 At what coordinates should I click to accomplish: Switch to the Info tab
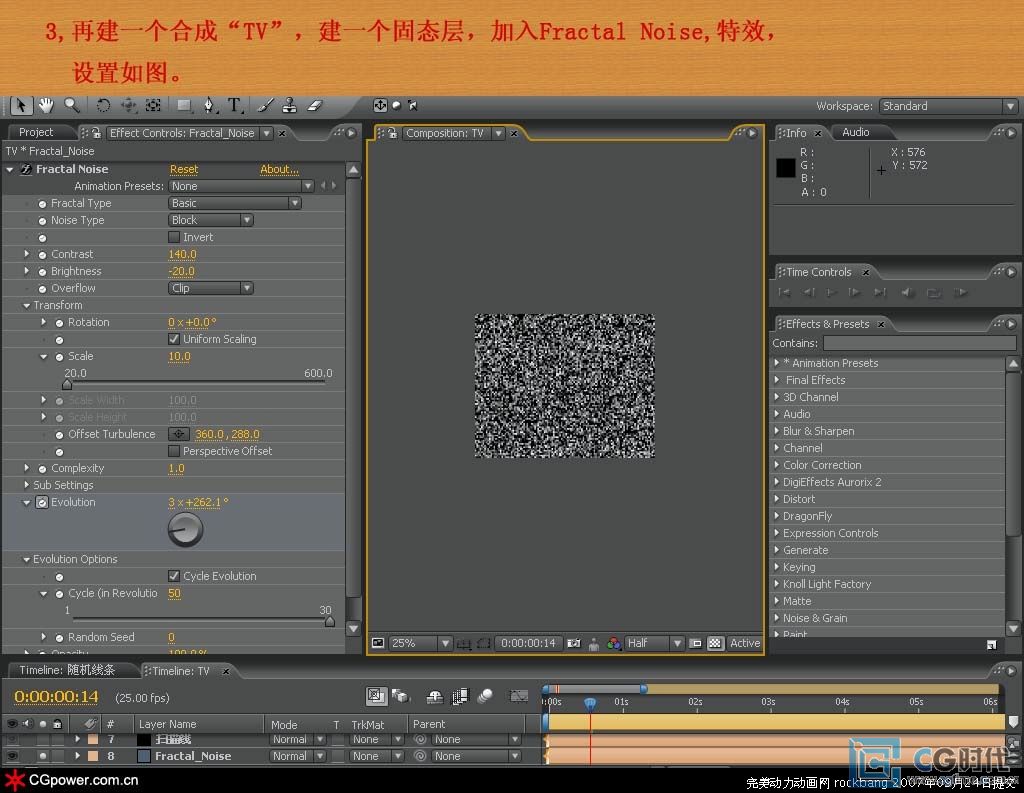[x=796, y=133]
